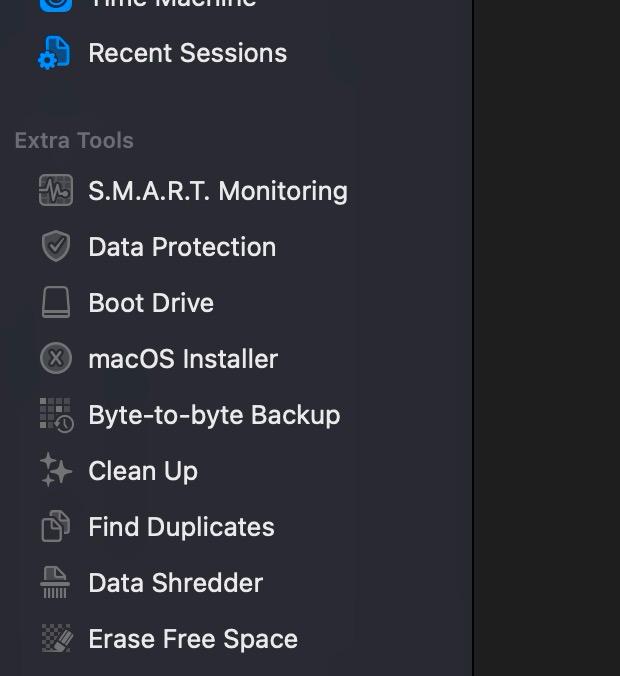Viewport: 620px width, 676px height.
Task: Click the Byte-to-byte Backup grid icon
Action: coord(56,415)
